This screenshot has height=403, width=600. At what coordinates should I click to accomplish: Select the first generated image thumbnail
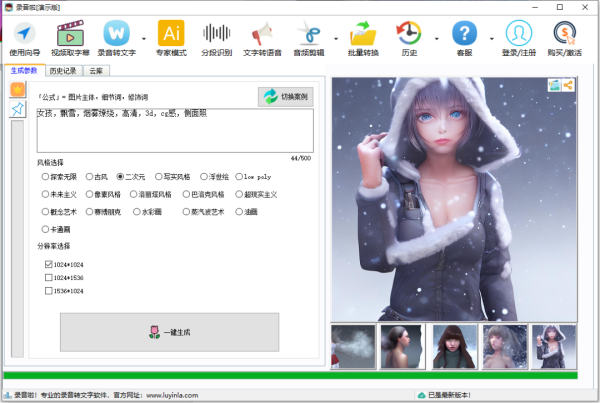[353, 346]
